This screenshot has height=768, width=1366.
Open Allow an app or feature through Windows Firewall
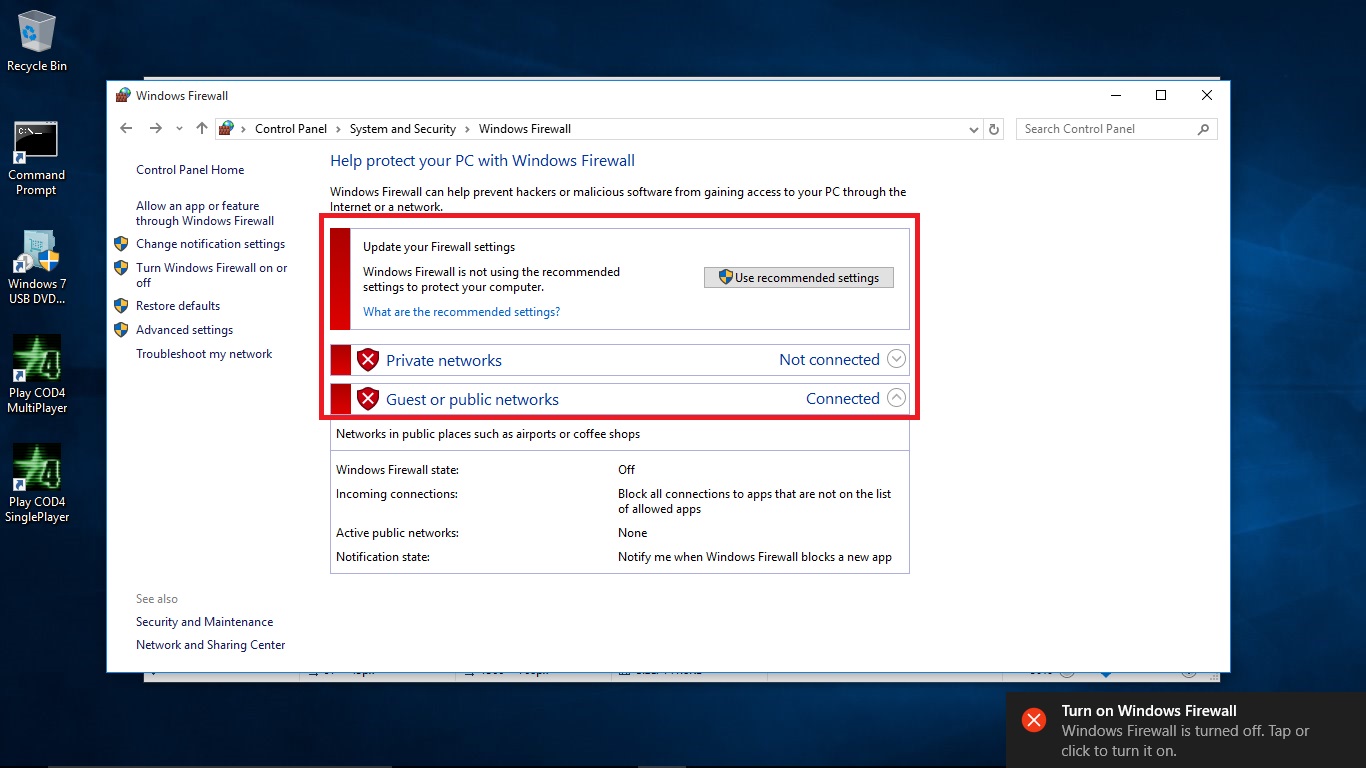point(205,214)
